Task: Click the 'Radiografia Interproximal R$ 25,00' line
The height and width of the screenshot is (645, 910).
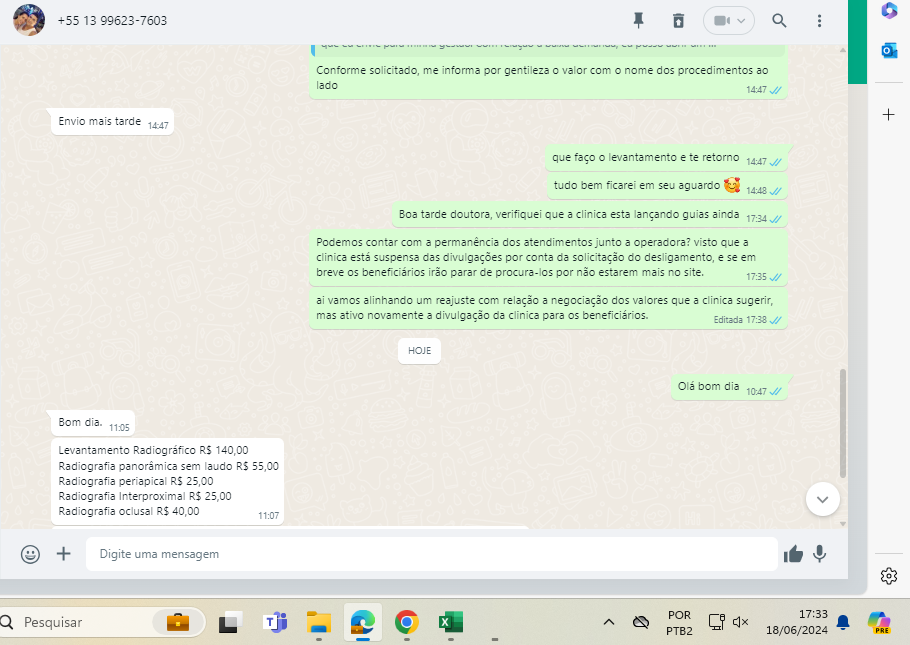Action: (x=145, y=496)
